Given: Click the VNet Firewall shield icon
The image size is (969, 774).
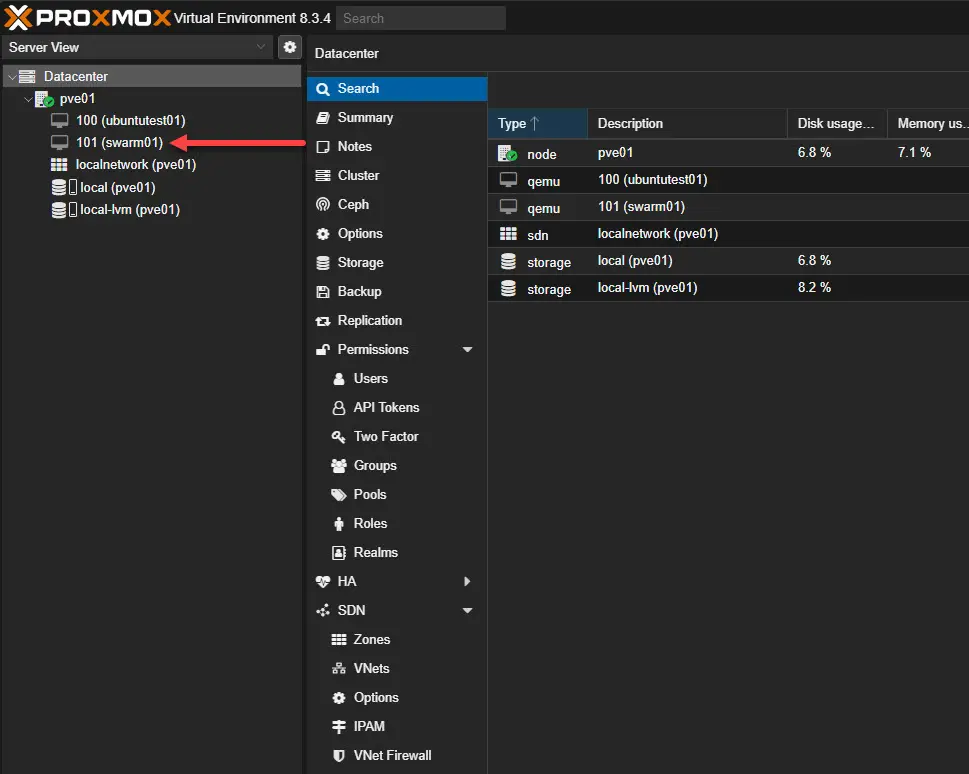Looking at the screenshot, I should click(339, 756).
